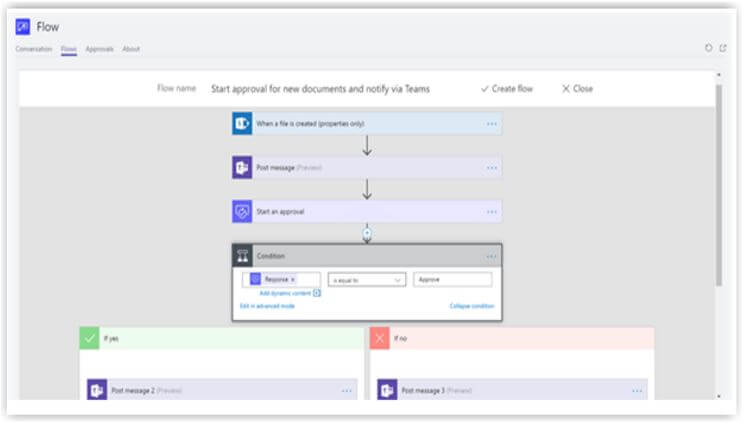Screen dimensions: 752x425
Task: Click the scrollbar up arrow
Action: pos(718,75)
